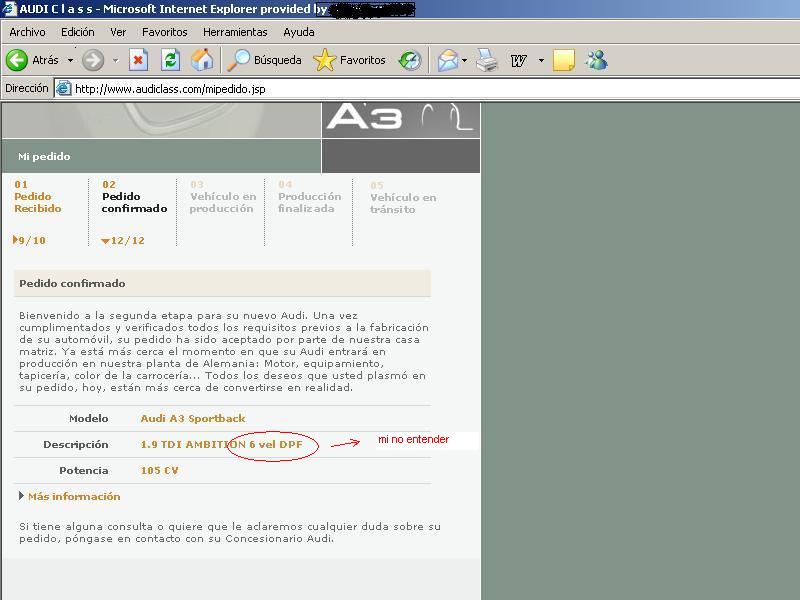Print the page with the printer icon

click(x=487, y=60)
